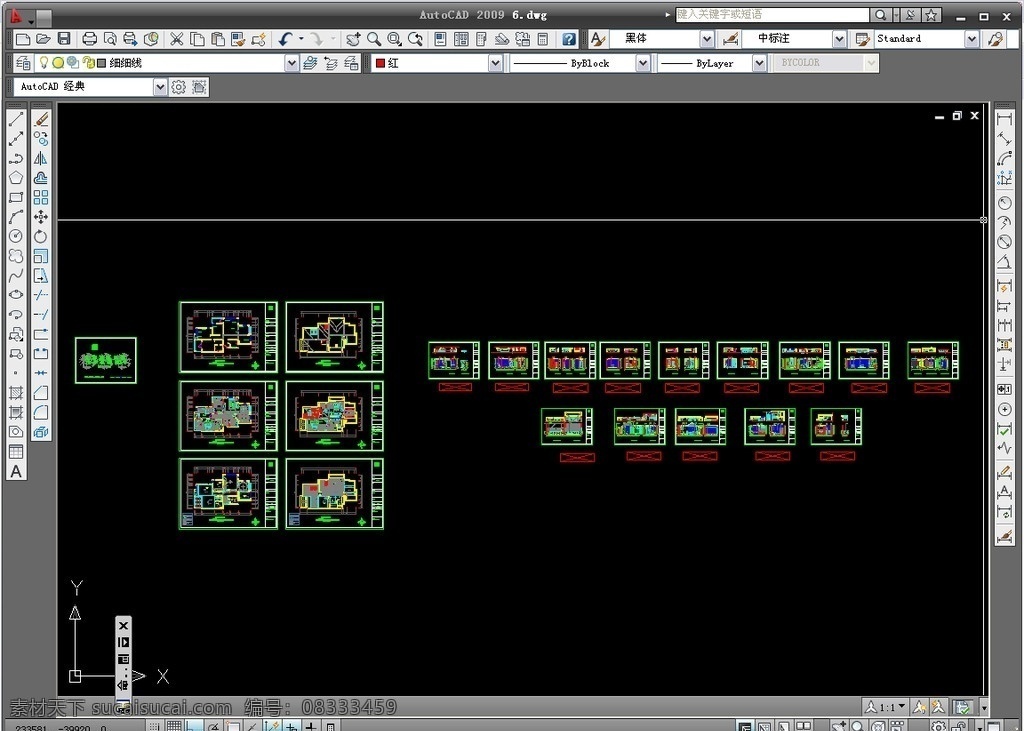This screenshot has height=731, width=1024.
Task: Toggle the layer lock icon
Action: pos(88,63)
